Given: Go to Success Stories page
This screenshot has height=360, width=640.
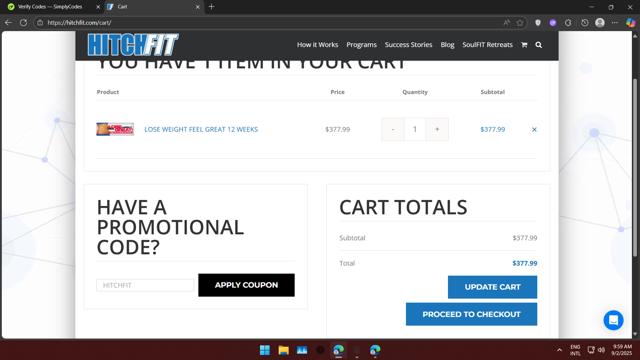Looking at the screenshot, I should pyautogui.click(x=408, y=45).
